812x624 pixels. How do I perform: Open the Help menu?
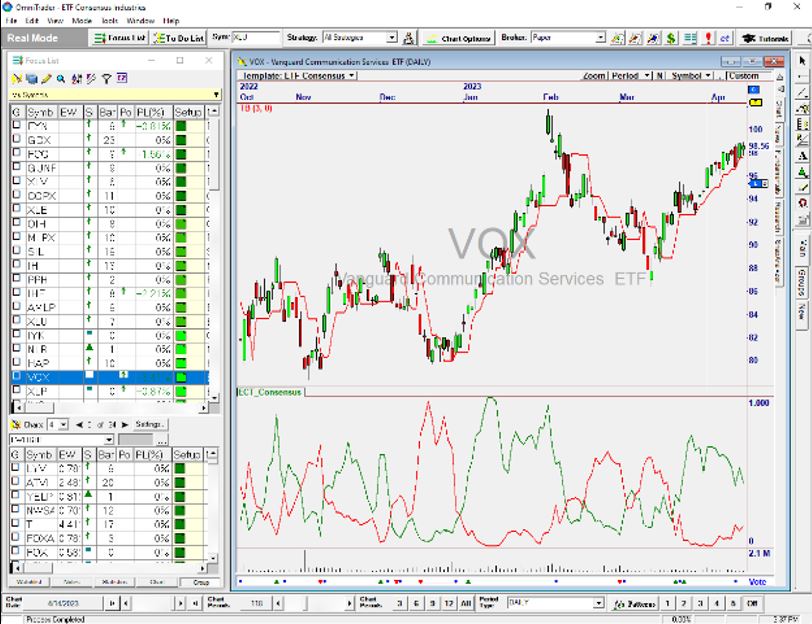171,21
